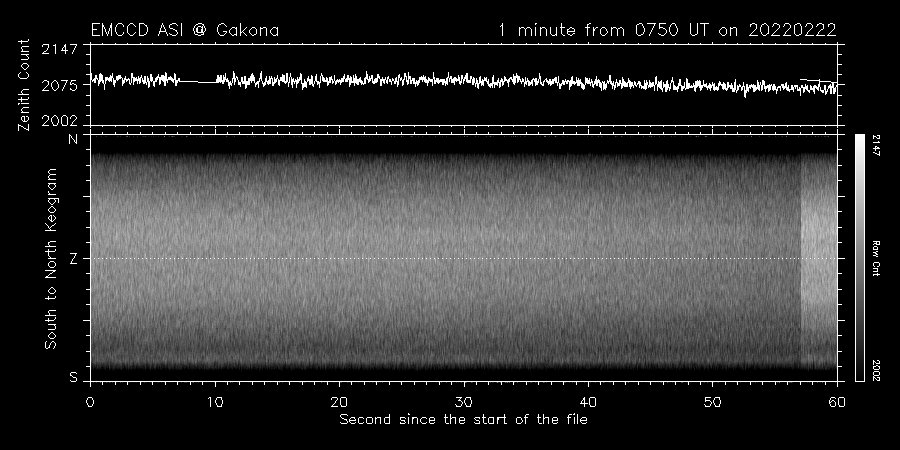
Task: Click the 20 tick label on time axis
Action: [x=339, y=402]
